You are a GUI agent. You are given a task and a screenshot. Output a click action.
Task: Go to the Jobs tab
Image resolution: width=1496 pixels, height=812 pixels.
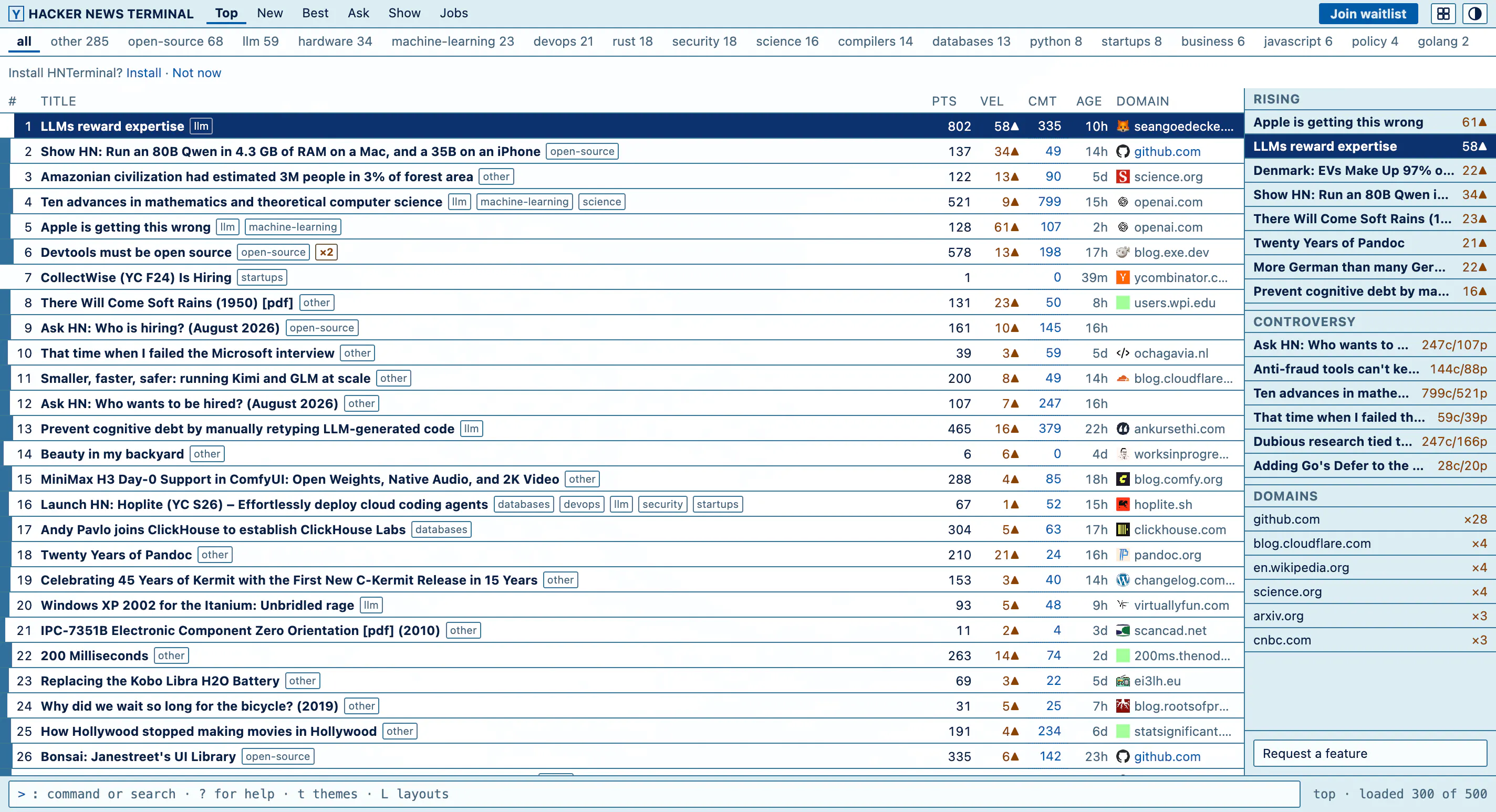tap(453, 13)
